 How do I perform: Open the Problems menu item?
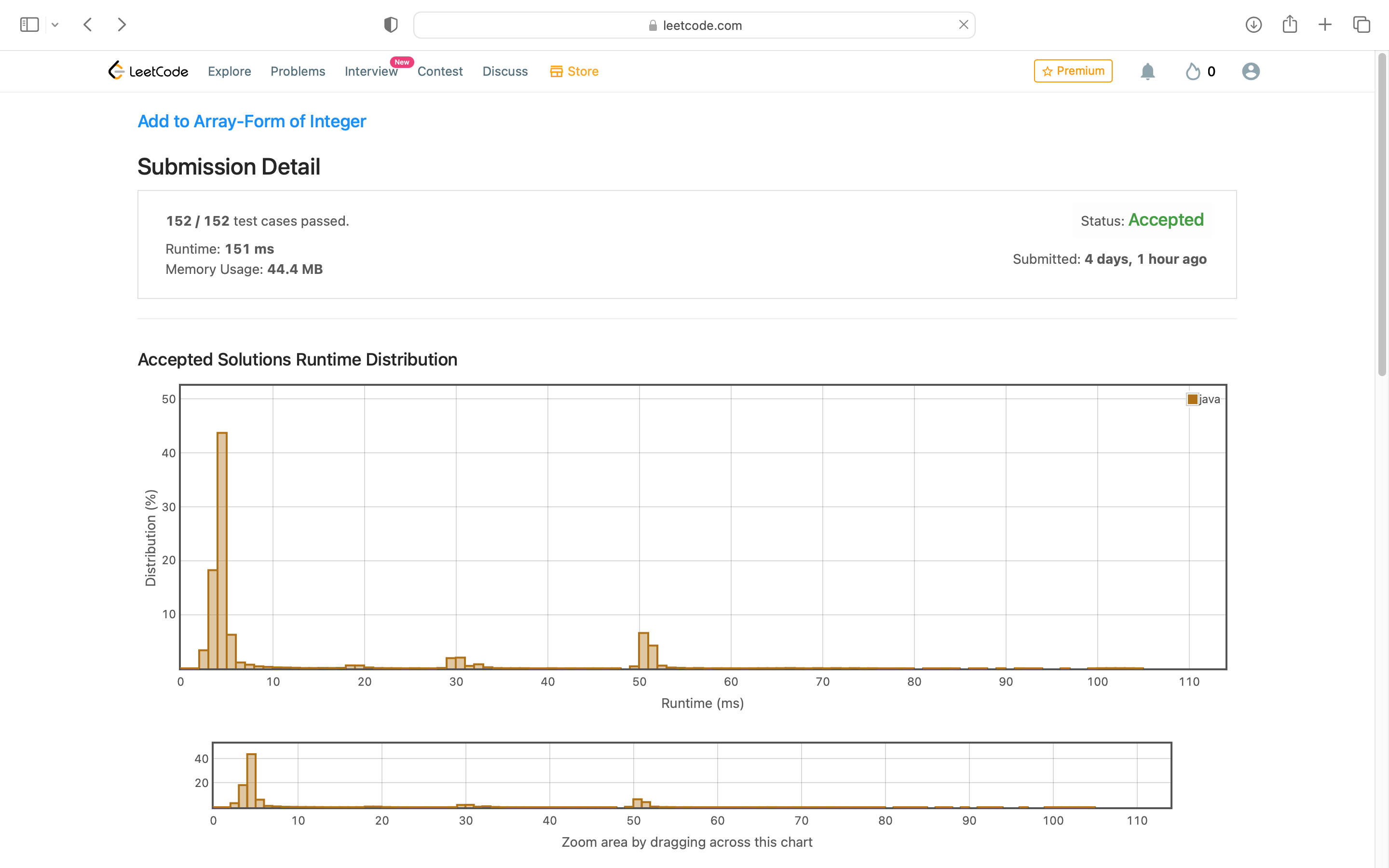pos(297,71)
